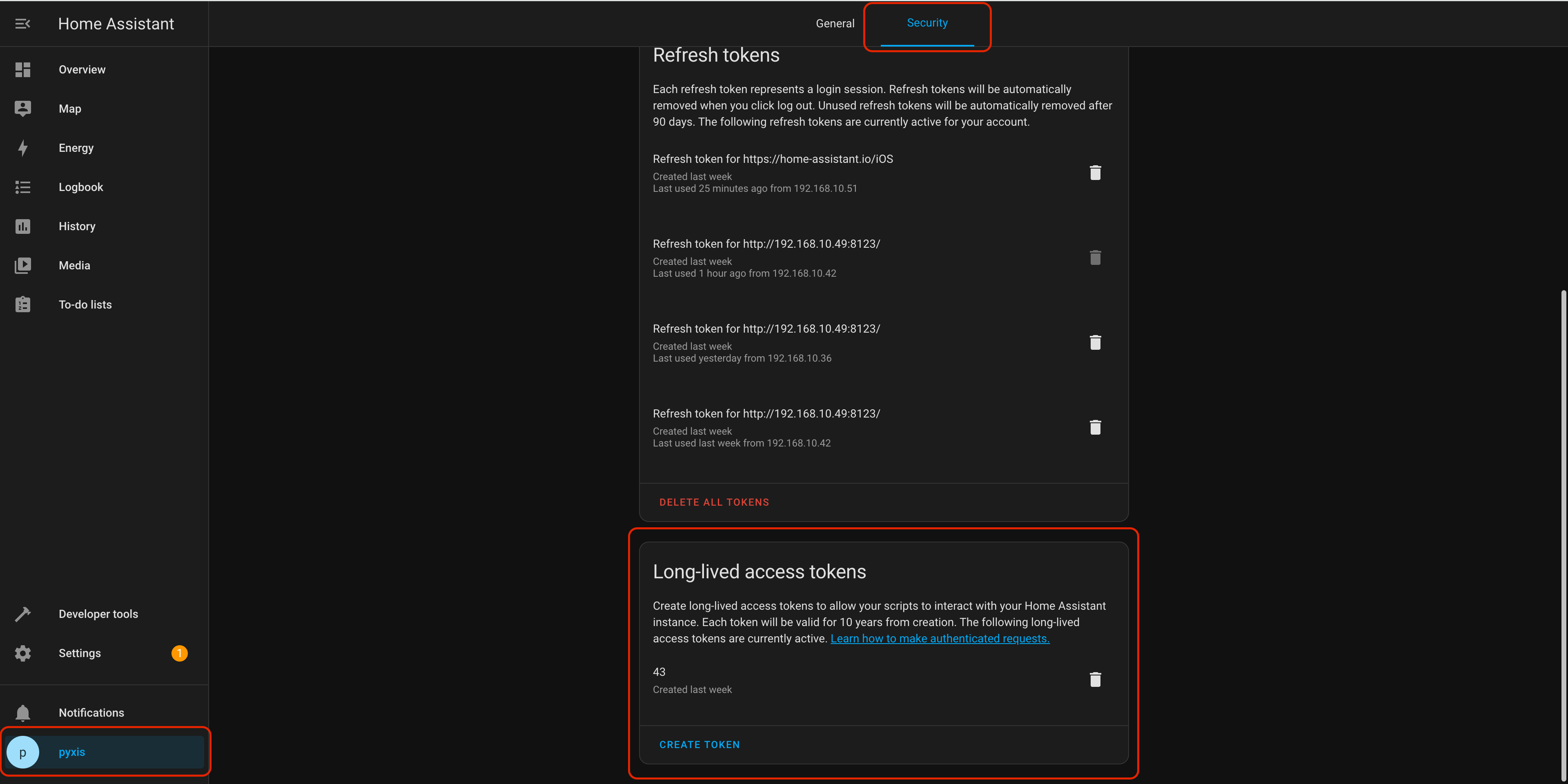The height and width of the screenshot is (784, 1568).
Task: Delete token last used yesterday from 192.168.10.36
Action: (x=1095, y=343)
